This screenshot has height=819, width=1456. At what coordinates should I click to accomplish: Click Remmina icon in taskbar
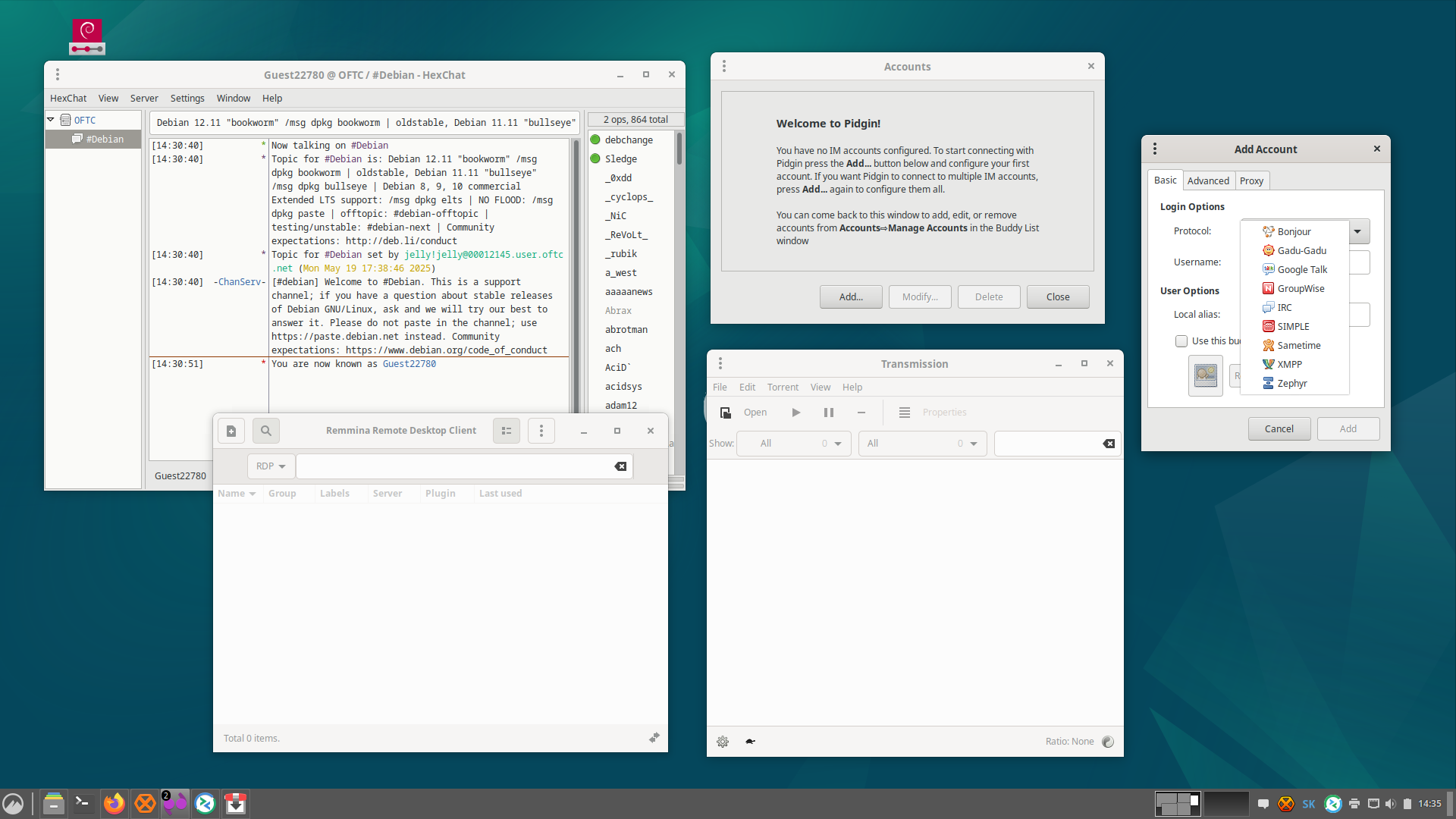pos(205,803)
